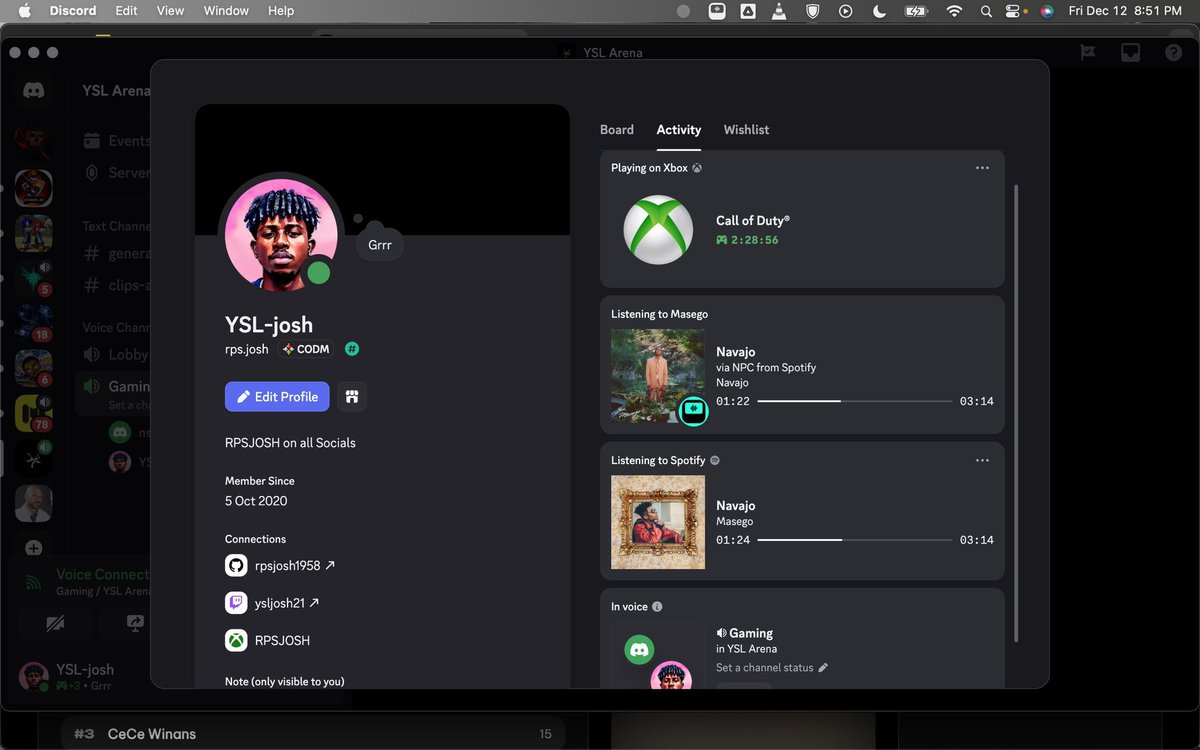Click the Spotify song progress bar at 01:24
The image size is (1200, 750).
coord(855,540)
